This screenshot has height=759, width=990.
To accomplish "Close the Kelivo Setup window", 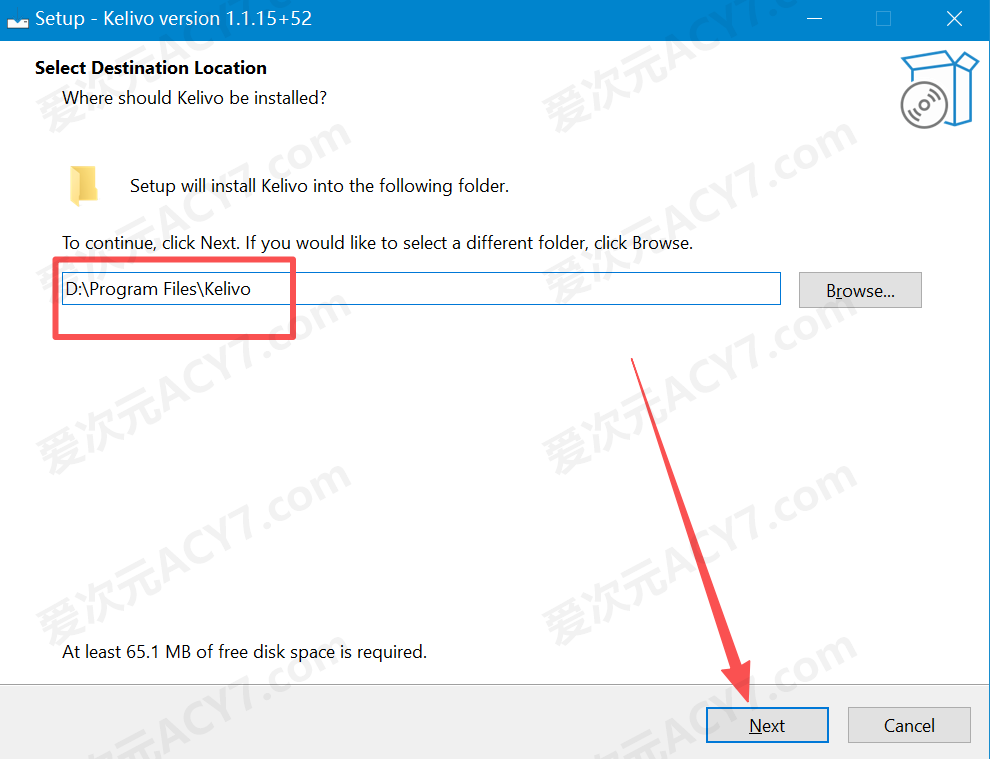I will click(x=954, y=19).
